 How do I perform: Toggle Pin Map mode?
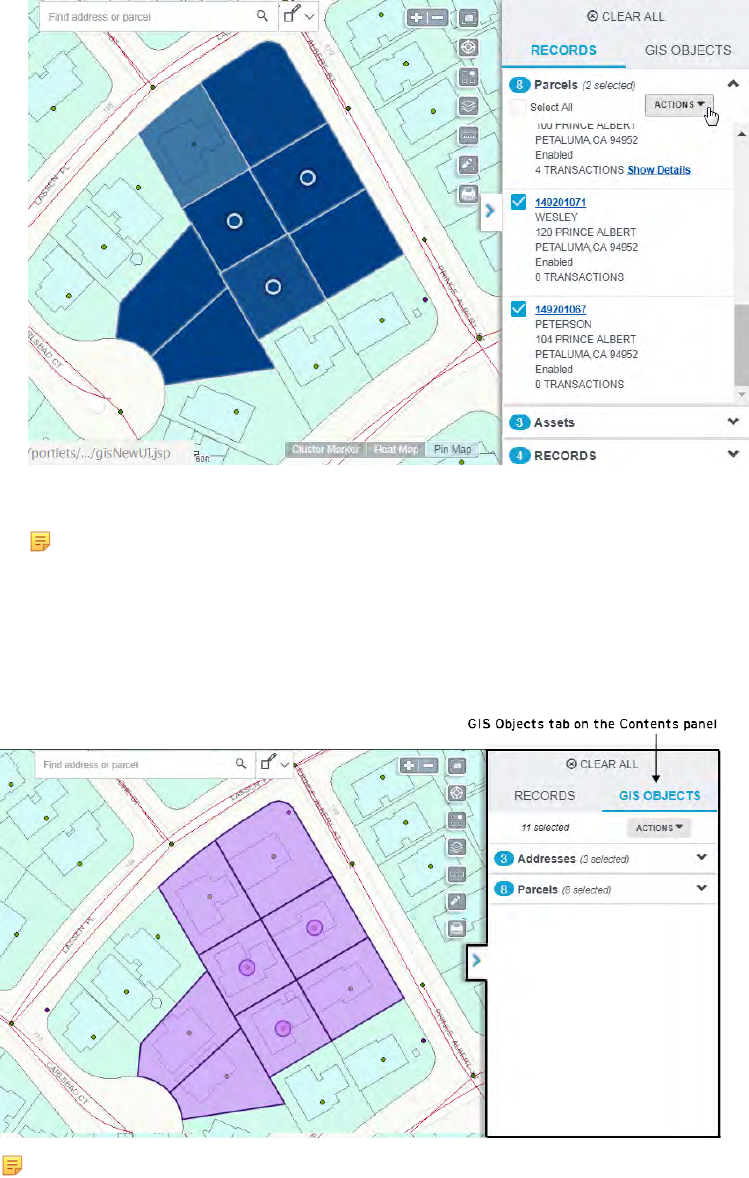[452, 449]
